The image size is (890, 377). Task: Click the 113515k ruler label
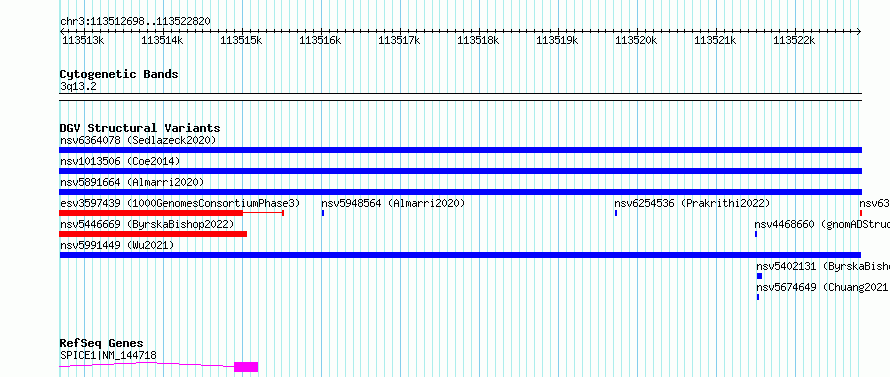click(241, 40)
